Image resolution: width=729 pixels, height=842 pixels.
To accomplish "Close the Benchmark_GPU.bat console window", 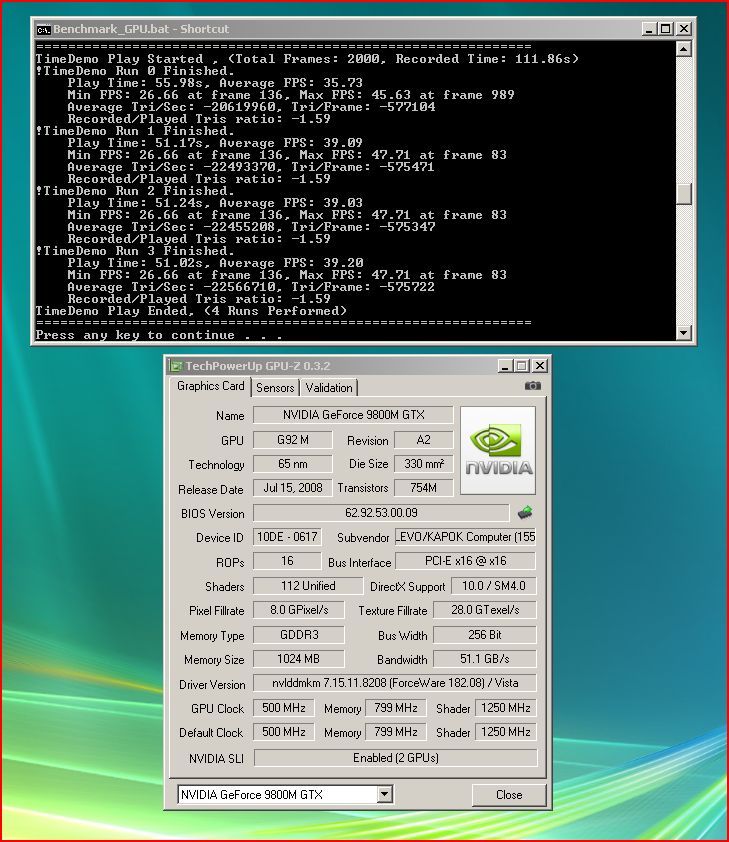I will 683,29.
